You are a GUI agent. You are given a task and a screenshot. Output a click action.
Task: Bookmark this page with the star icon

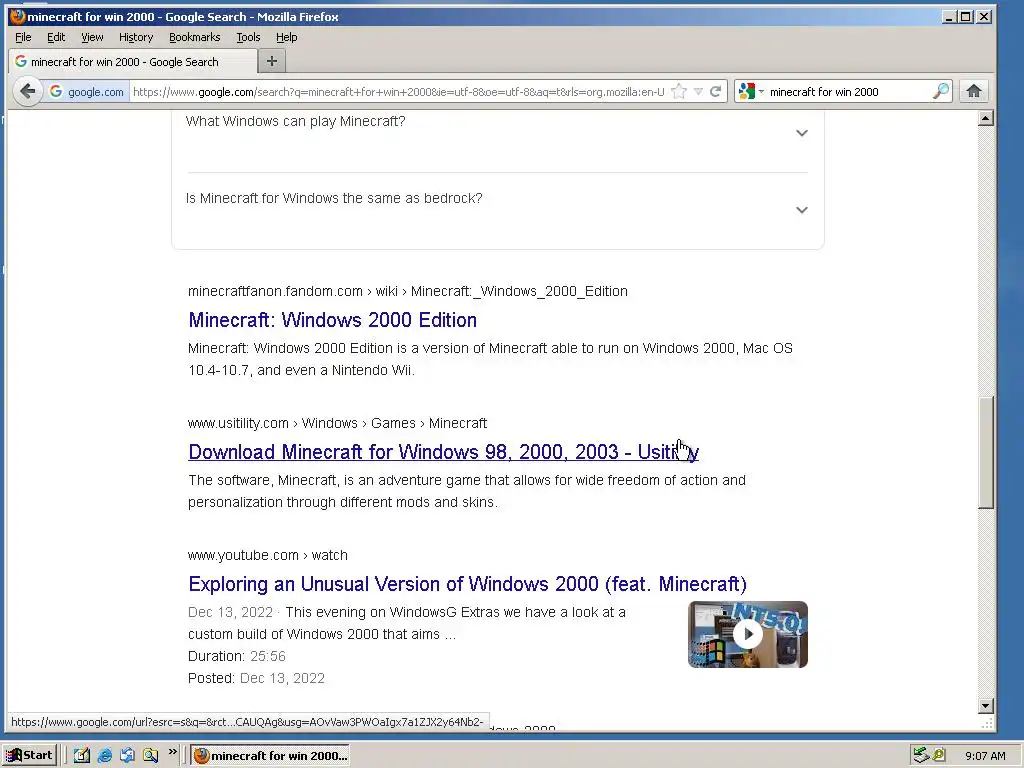click(679, 91)
